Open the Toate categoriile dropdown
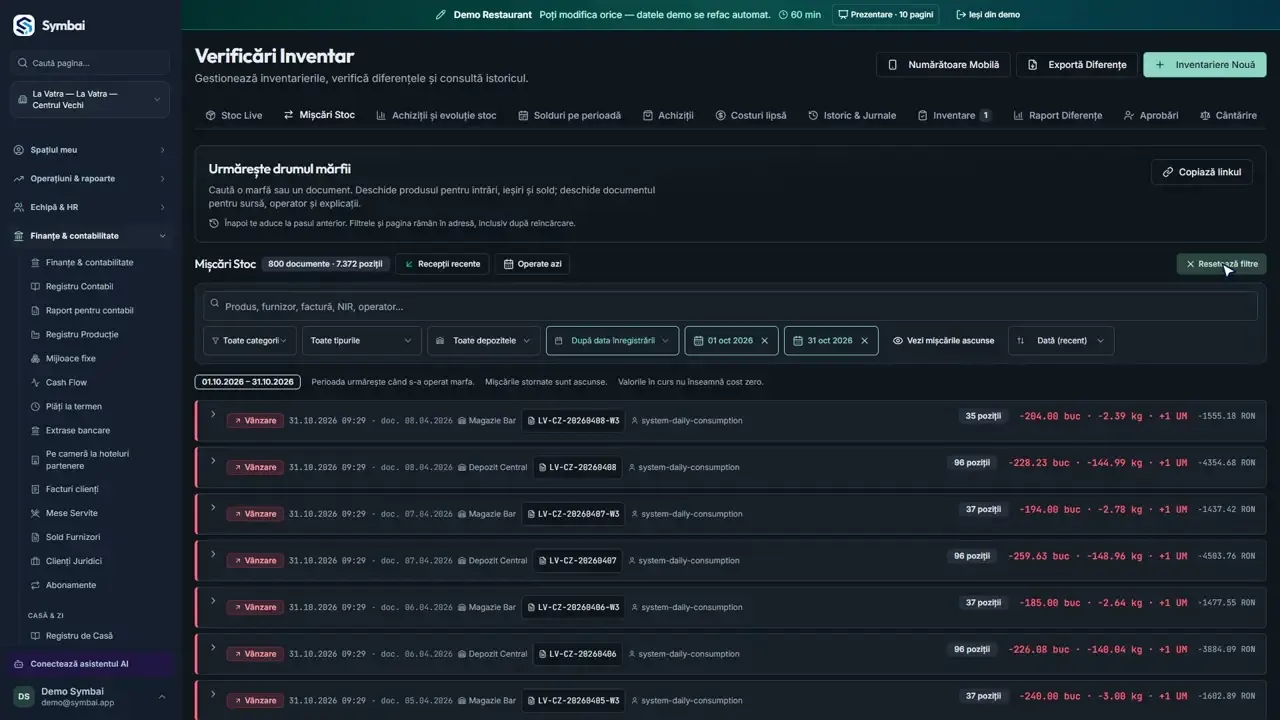 coord(249,341)
